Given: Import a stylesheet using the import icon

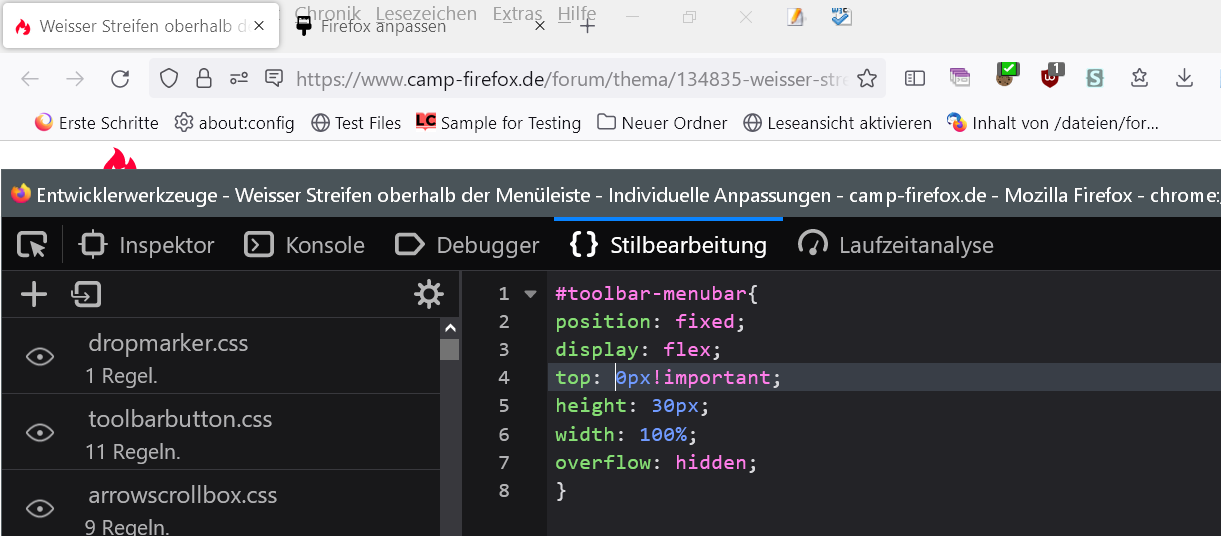Looking at the screenshot, I should coord(86,294).
